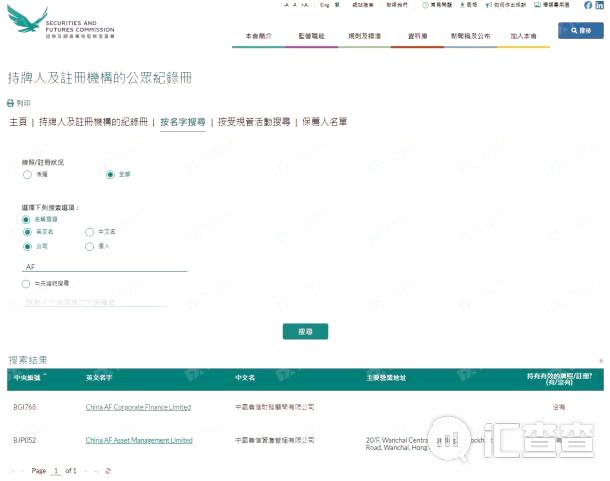Open the SFC Facebook page icon
The height and width of the screenshot is (481, 610).
pos(588,5)
